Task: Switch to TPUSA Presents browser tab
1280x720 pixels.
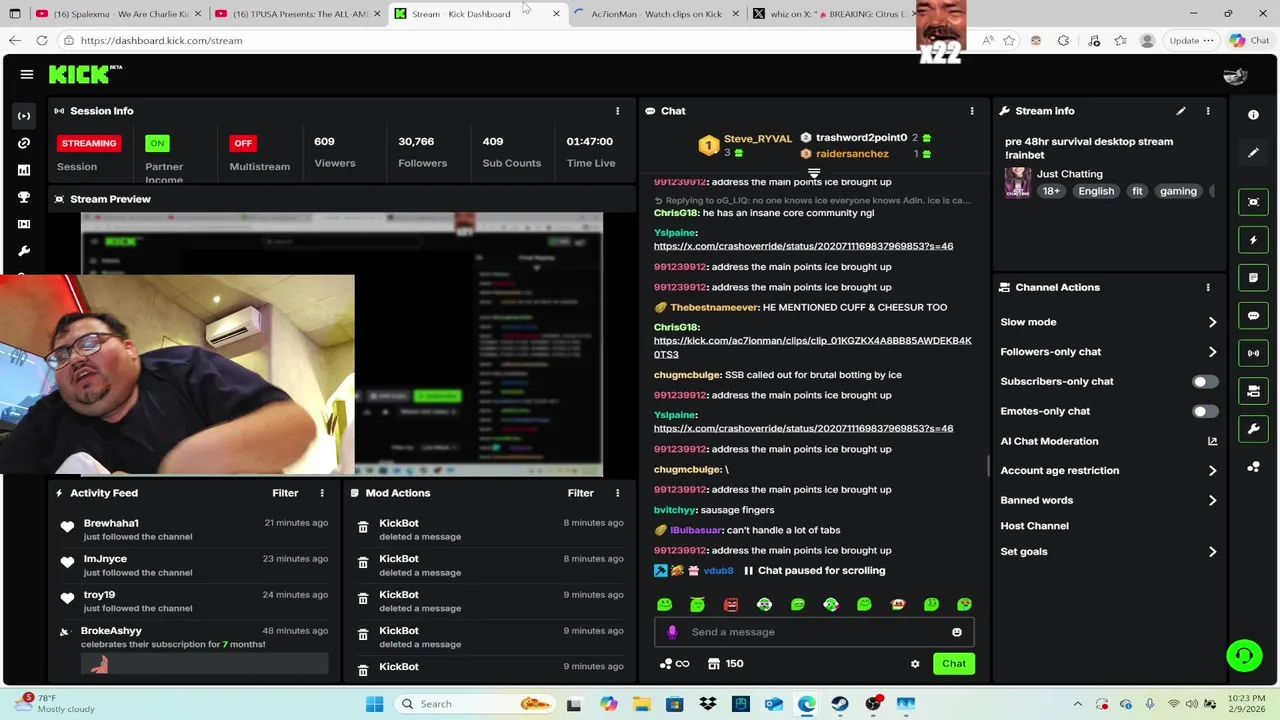Action: (x=295, y=14)
